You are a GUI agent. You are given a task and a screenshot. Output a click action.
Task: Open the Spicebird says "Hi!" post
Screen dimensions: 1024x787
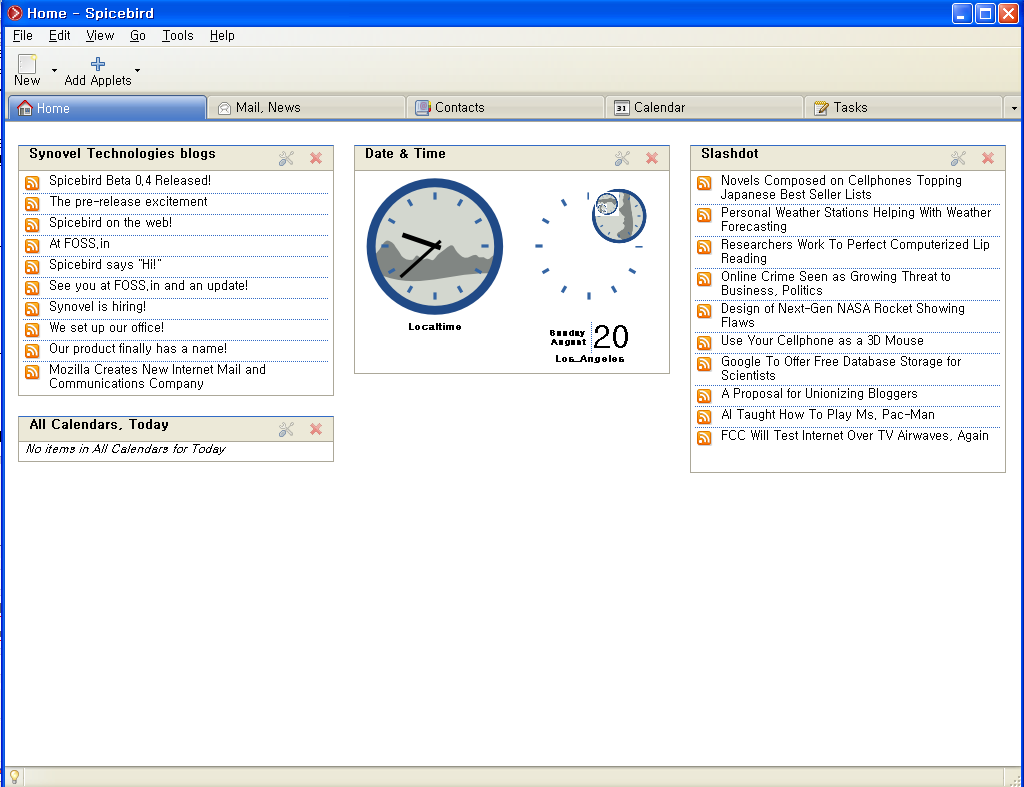[x=105, y=265]
